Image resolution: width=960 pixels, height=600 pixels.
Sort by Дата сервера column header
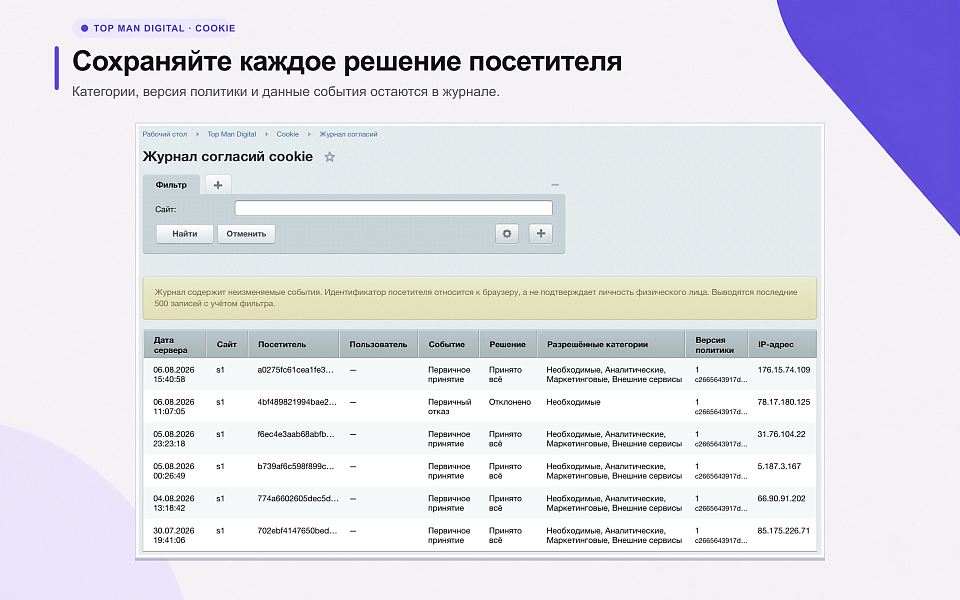(x=175, y=344)
